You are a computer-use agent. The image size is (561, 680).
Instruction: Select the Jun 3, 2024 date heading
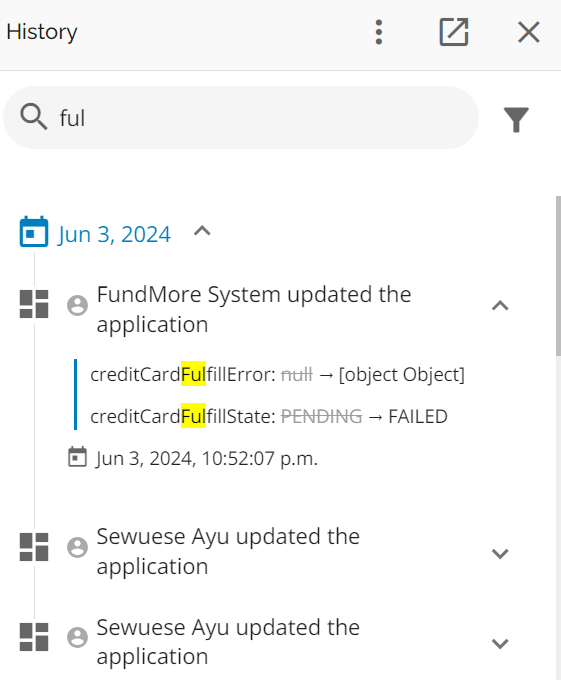click(x=114, y=234)
